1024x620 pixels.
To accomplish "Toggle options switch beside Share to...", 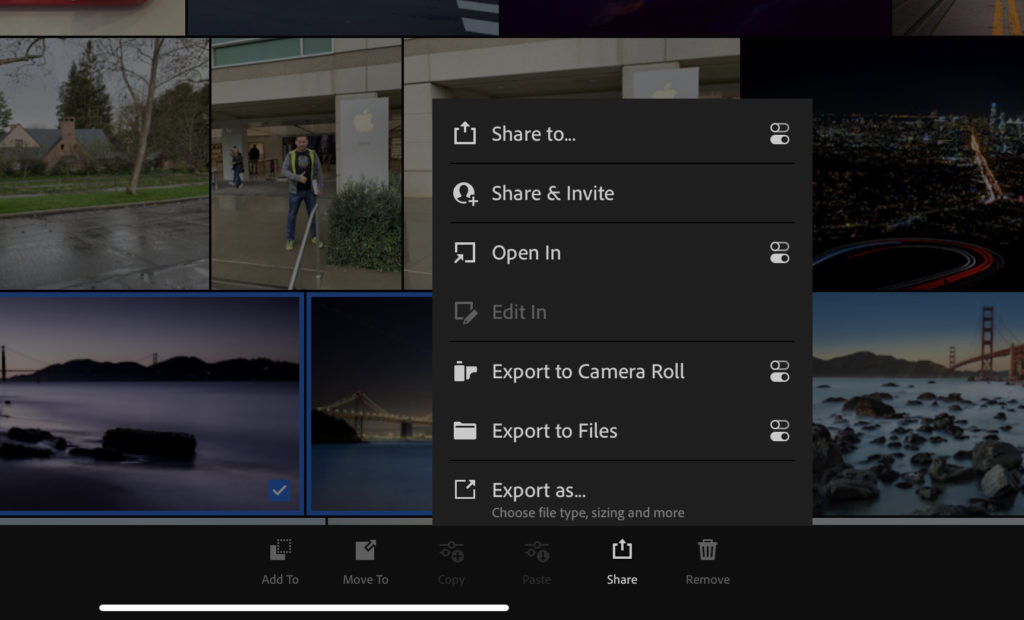I will tap(780, 134).
